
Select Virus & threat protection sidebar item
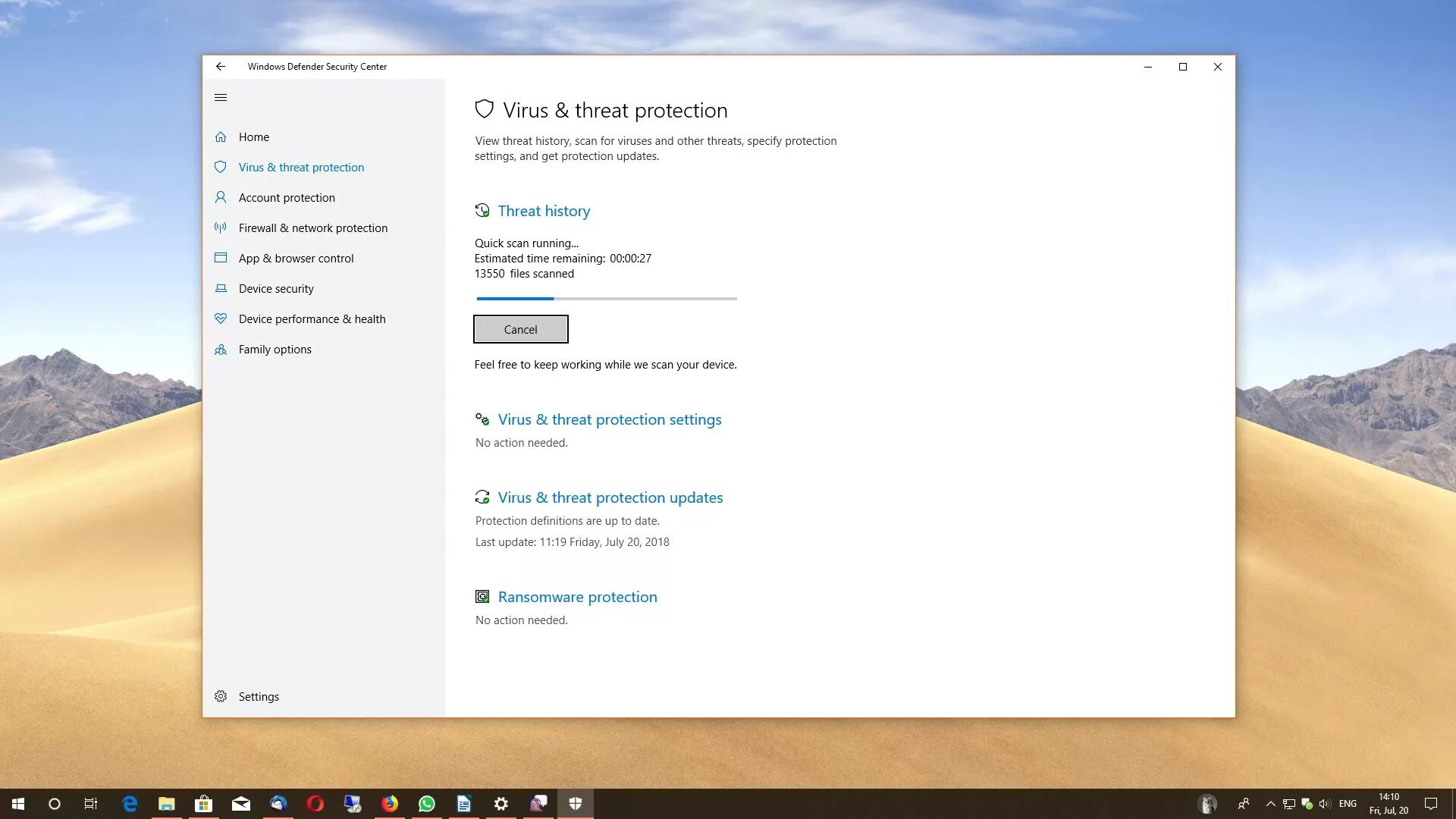point(301,168)
